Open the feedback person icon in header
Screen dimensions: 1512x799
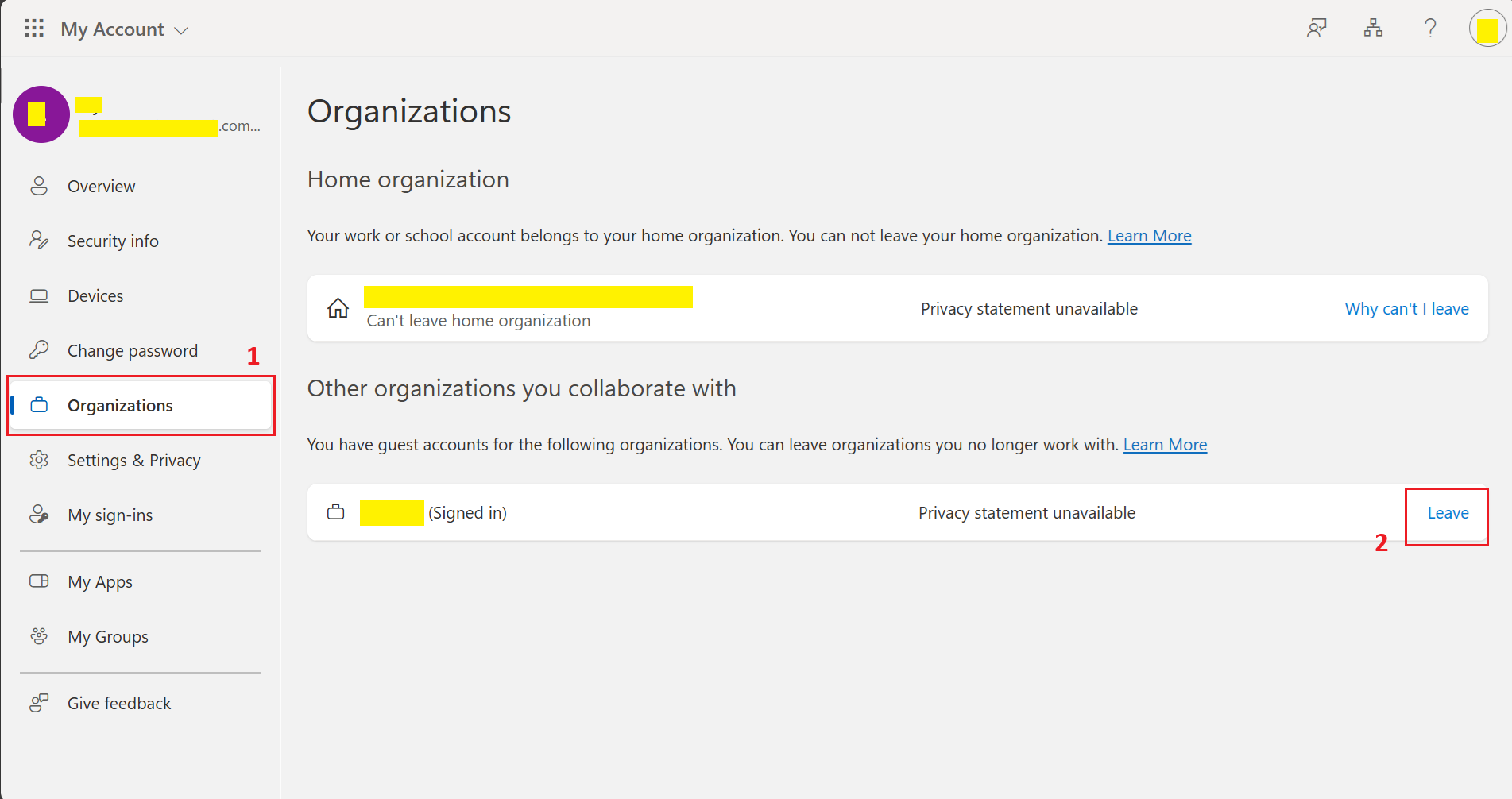tap(1317, 28)
